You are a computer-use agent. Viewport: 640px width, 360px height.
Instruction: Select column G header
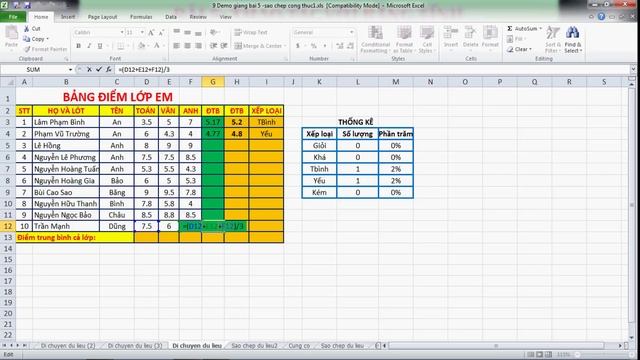coord(213,82)
